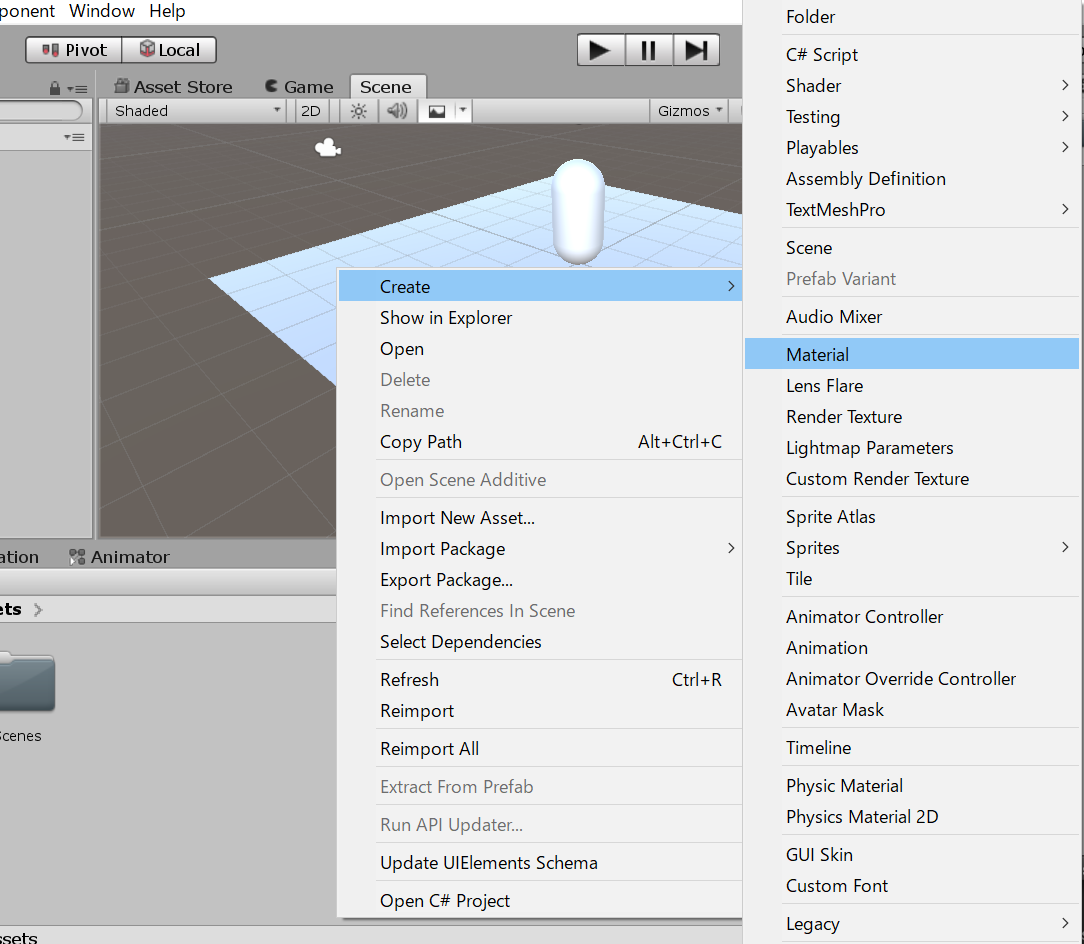Image resolution: width=1084 pixels, height=944 pixels.
Task: Choose Create in the context menu
Action: click(540, 286)
